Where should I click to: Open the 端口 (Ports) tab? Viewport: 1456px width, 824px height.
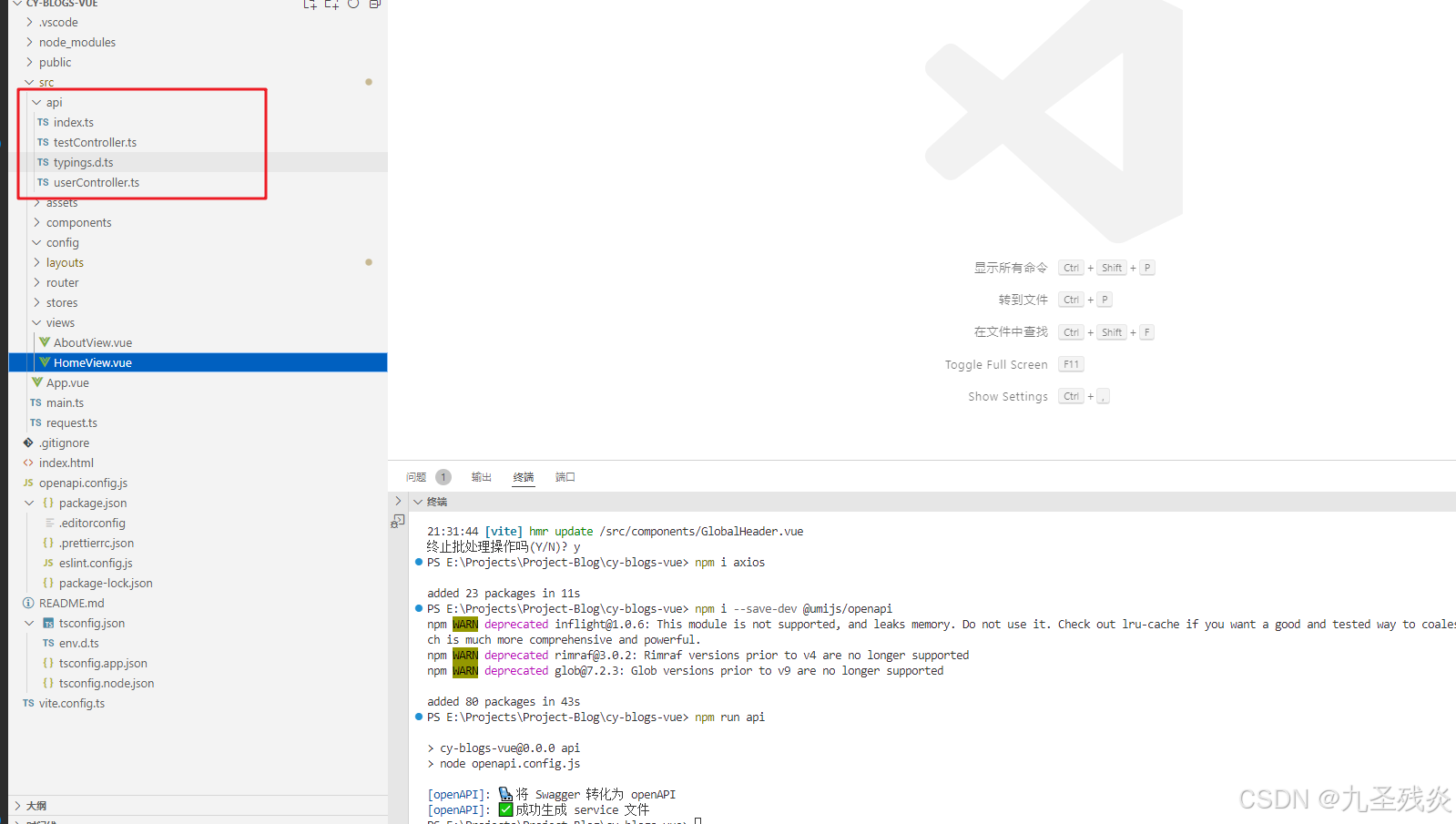pos(565,477)
